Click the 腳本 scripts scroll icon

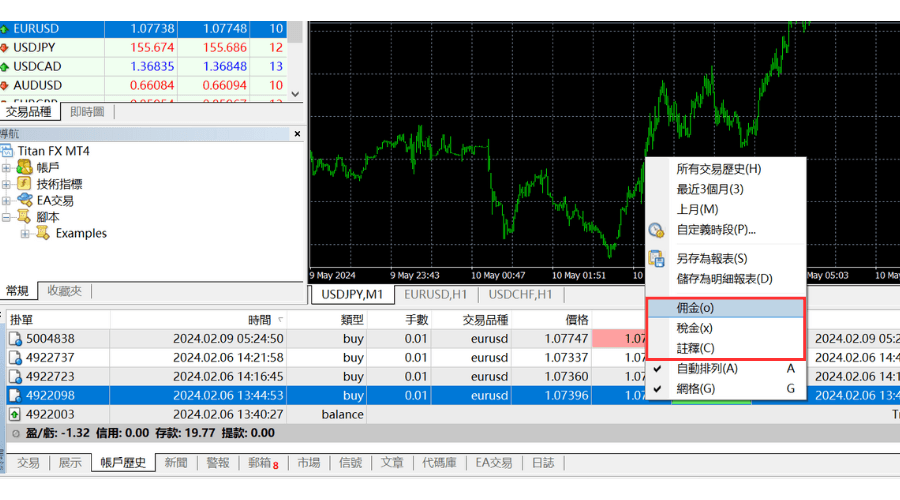point(24,217)
